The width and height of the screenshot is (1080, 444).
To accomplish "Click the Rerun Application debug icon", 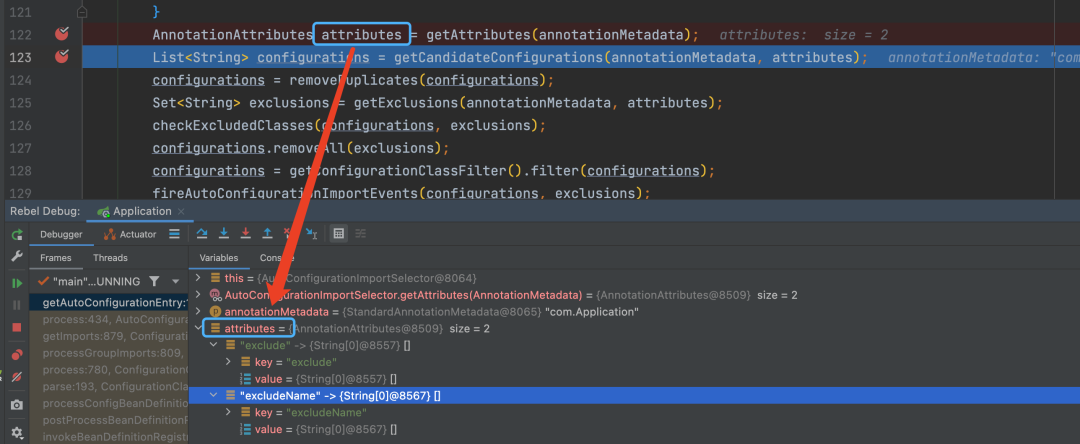I will 17,235.
